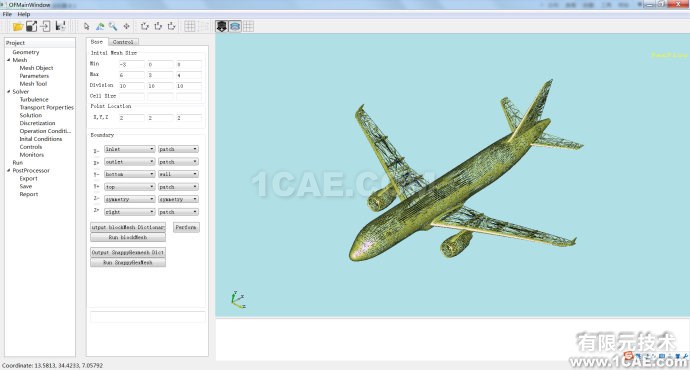This screenshot has height=370, width=690.
Task: Open the wall type dropdown for bottom
Action: 178,174
